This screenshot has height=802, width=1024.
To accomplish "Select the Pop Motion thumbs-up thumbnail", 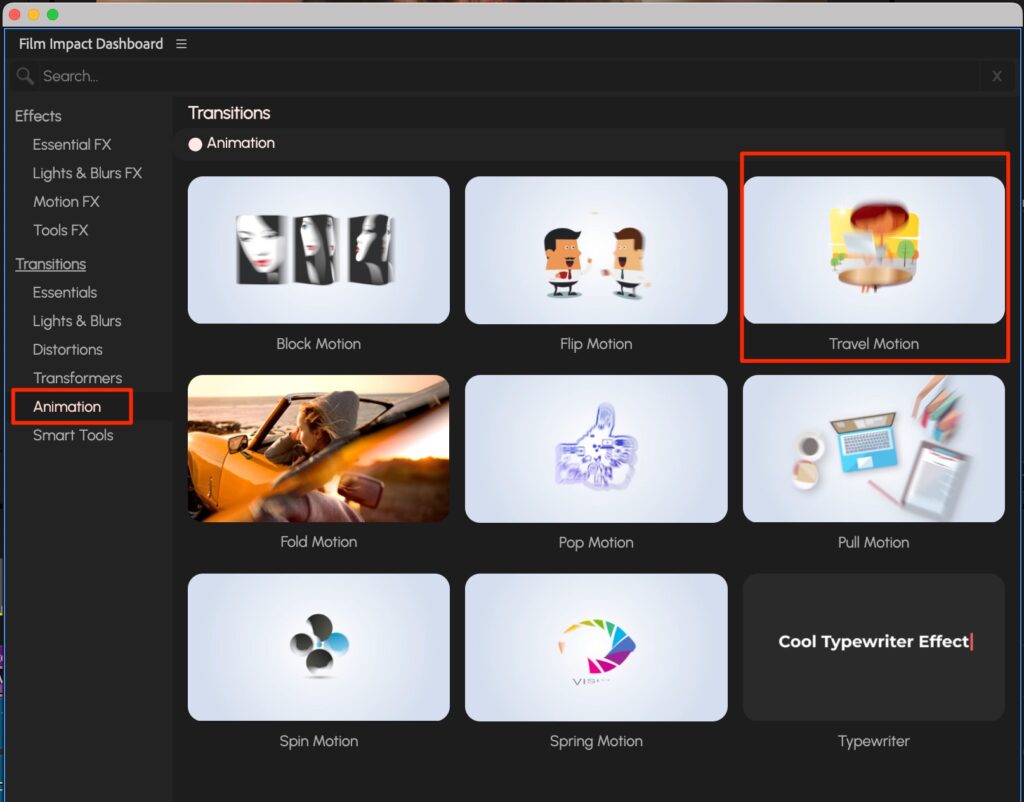I will [596, 448].
